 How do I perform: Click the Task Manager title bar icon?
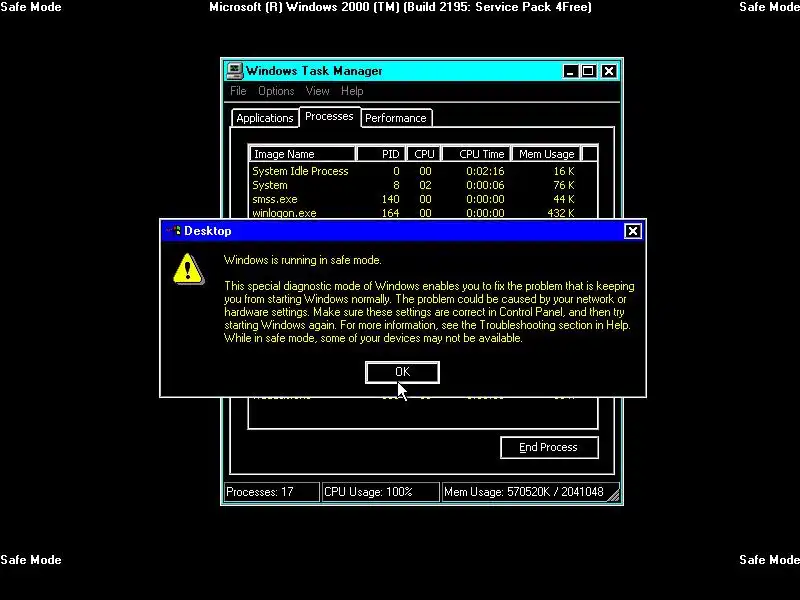(x=234, y=71)
